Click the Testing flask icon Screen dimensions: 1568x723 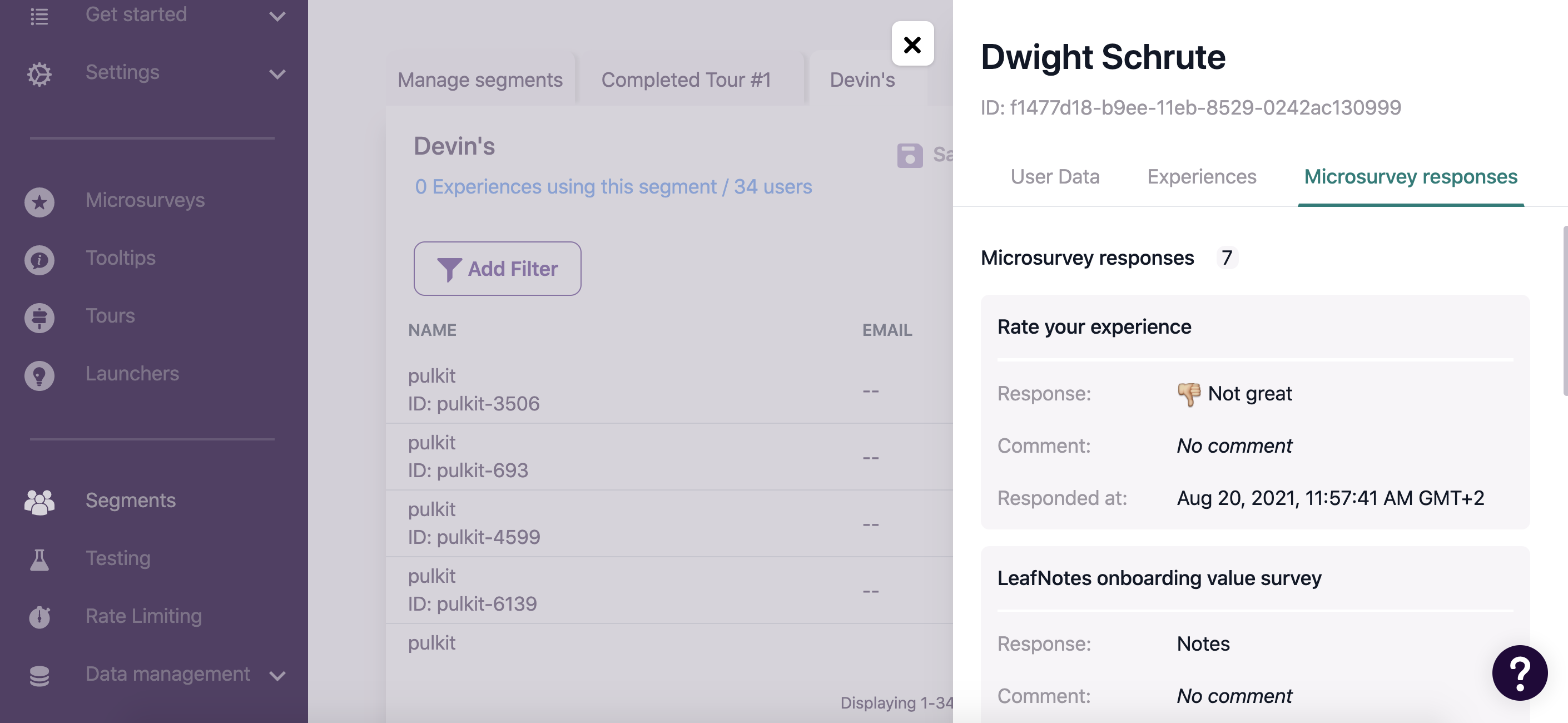39,559
